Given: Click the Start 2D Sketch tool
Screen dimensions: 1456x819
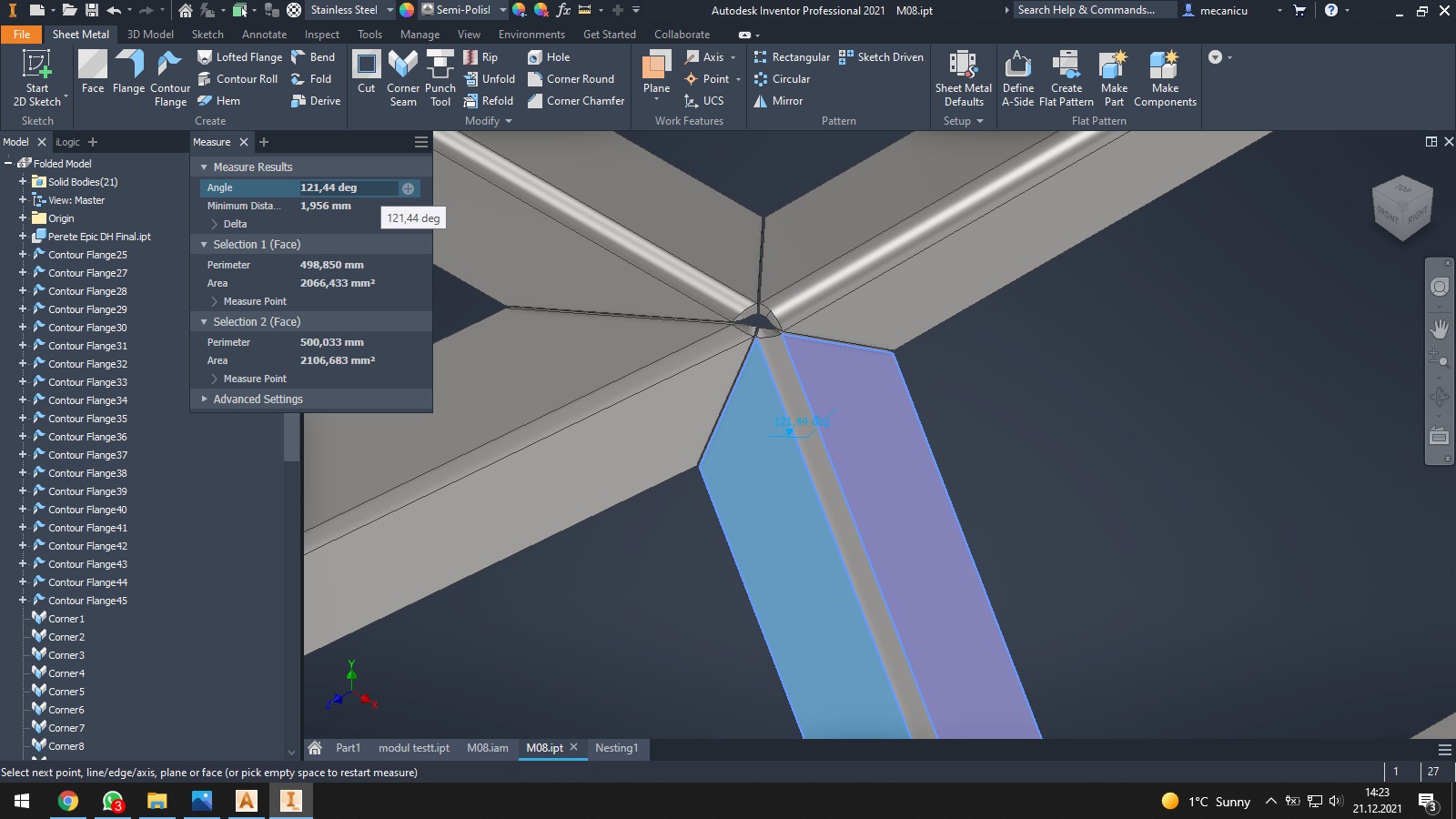Looking at the screenshot, I should click(36, 77).
